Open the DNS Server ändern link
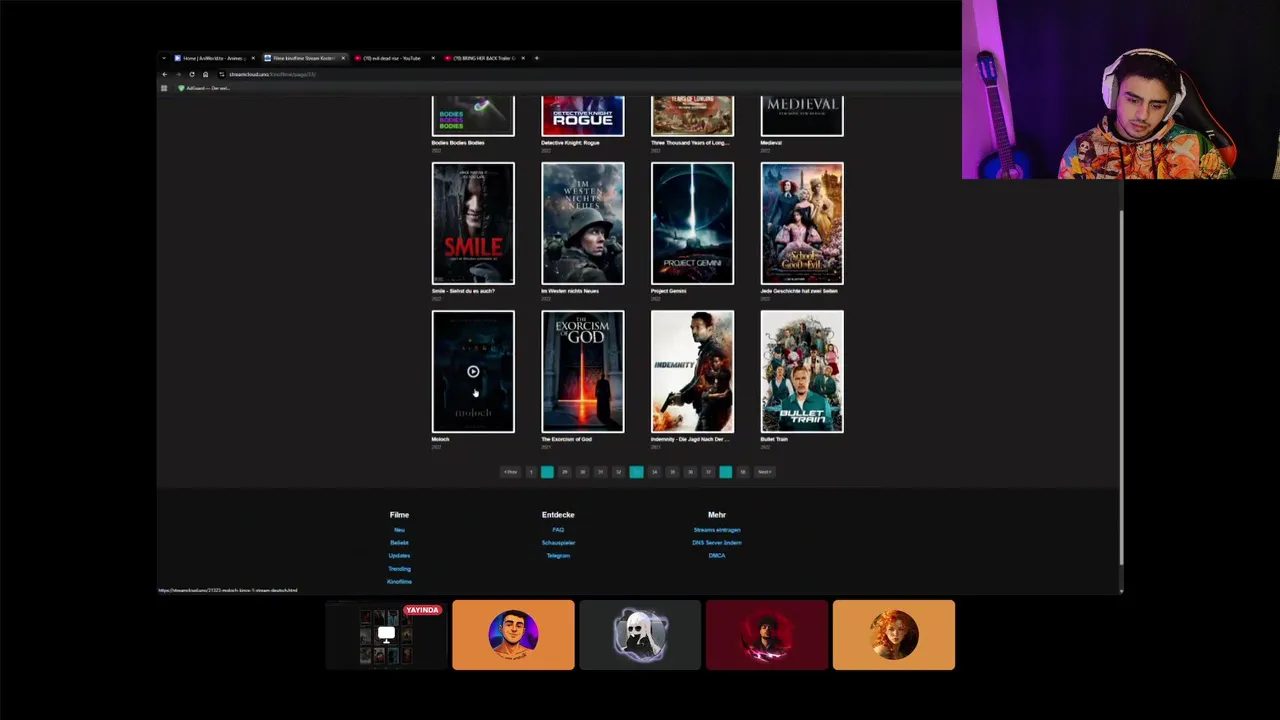The width and height of the screenshot is (1280, 720). [x=717, y=543]
